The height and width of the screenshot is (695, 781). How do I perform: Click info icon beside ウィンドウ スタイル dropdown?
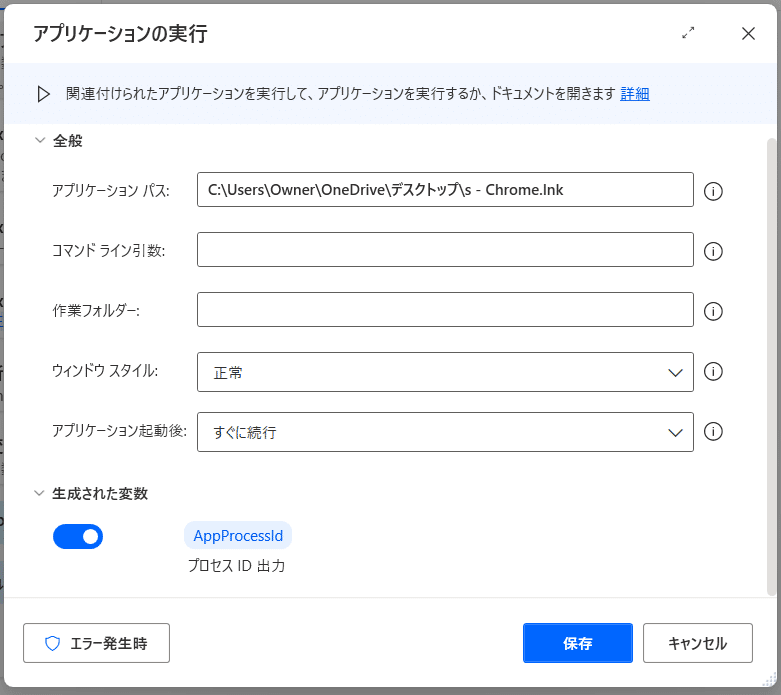click(x=713, y=371)
